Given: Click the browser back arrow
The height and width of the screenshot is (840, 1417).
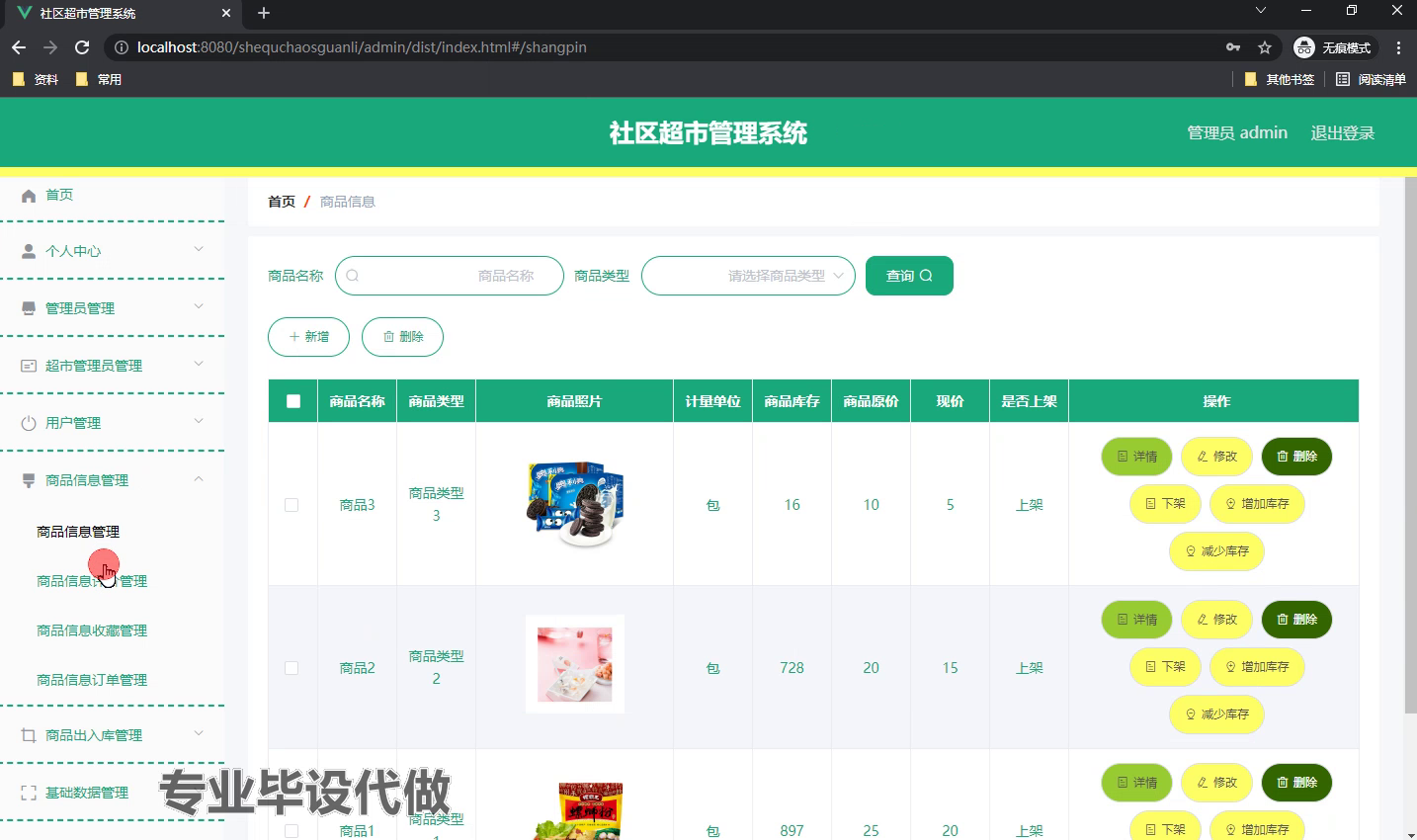Looking at the screenshot, I should 19,47.
